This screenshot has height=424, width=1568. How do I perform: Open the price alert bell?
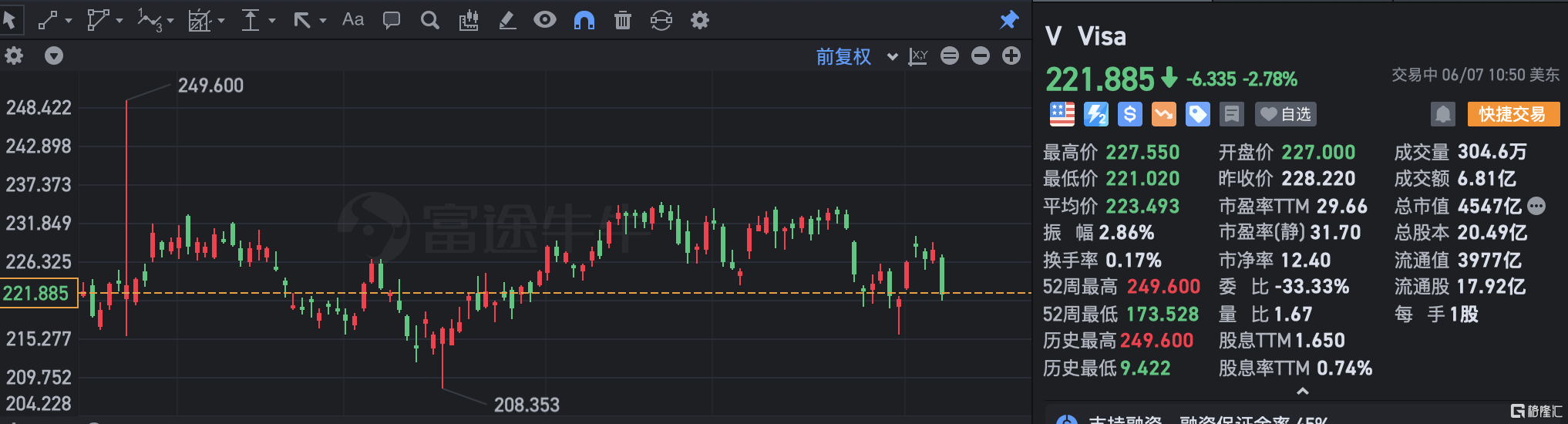point(1442,115)
